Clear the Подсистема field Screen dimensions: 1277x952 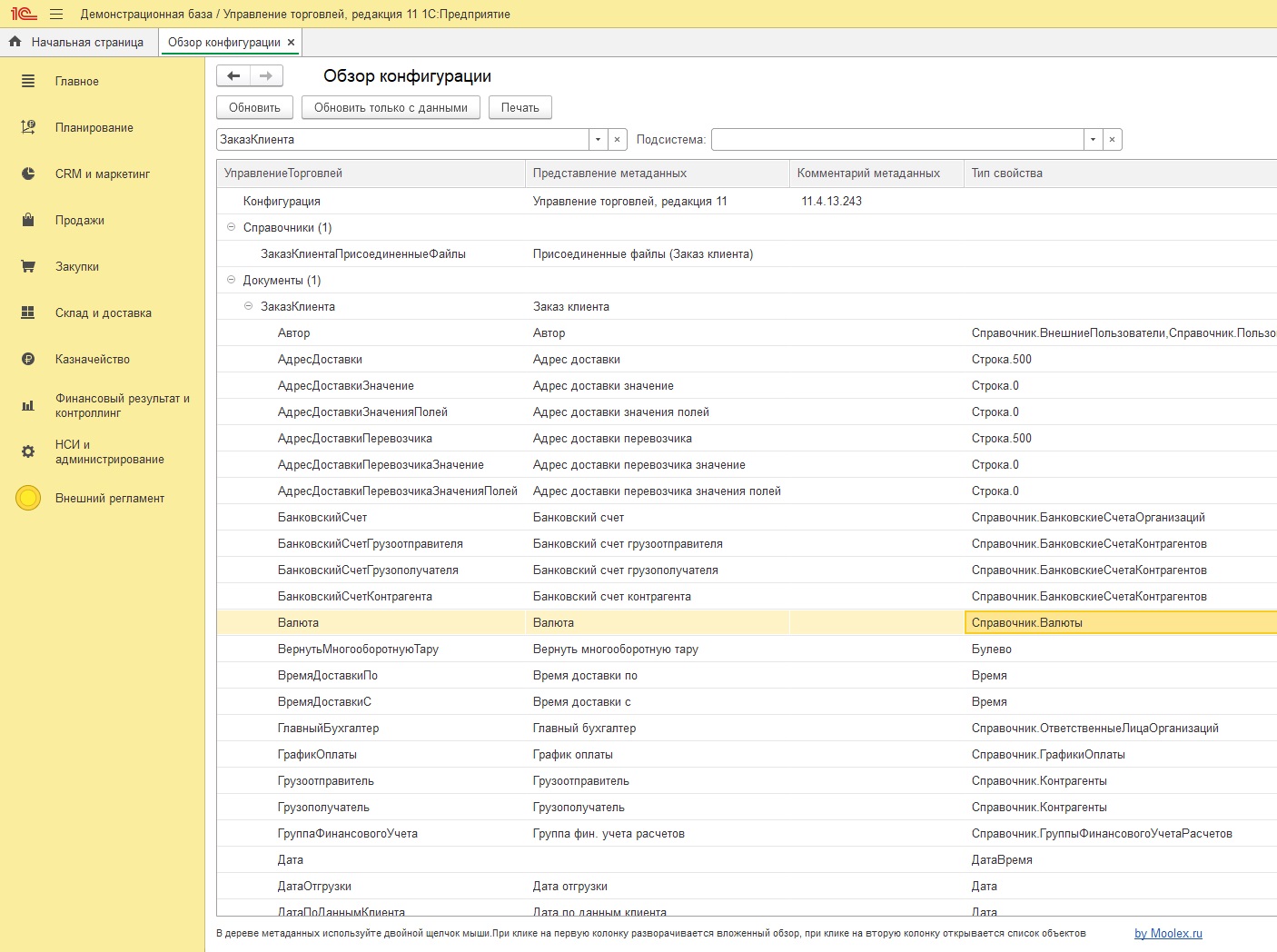coord(1112,139)
